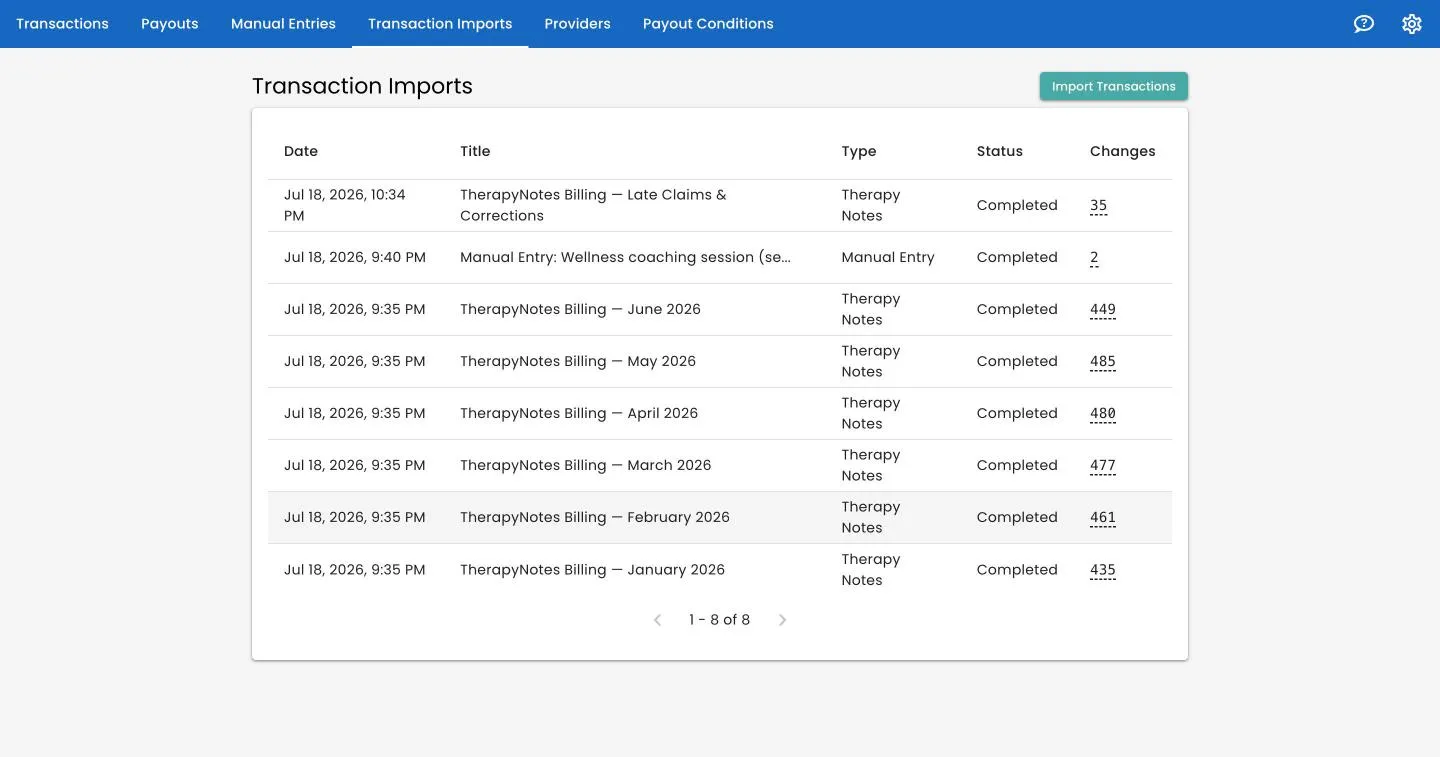
Task: View the 435 changes for January 2026
Action: (1103, 570)
